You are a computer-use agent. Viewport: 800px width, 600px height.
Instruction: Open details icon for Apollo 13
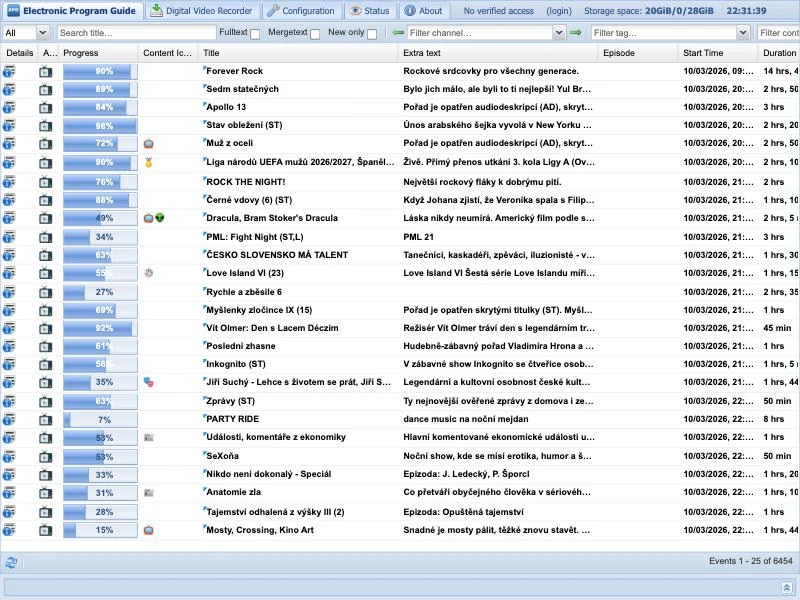(x=9, y=108)
